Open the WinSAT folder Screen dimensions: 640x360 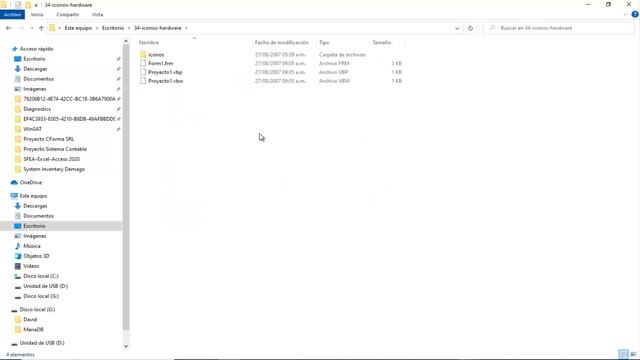click(x=32, y=129)
